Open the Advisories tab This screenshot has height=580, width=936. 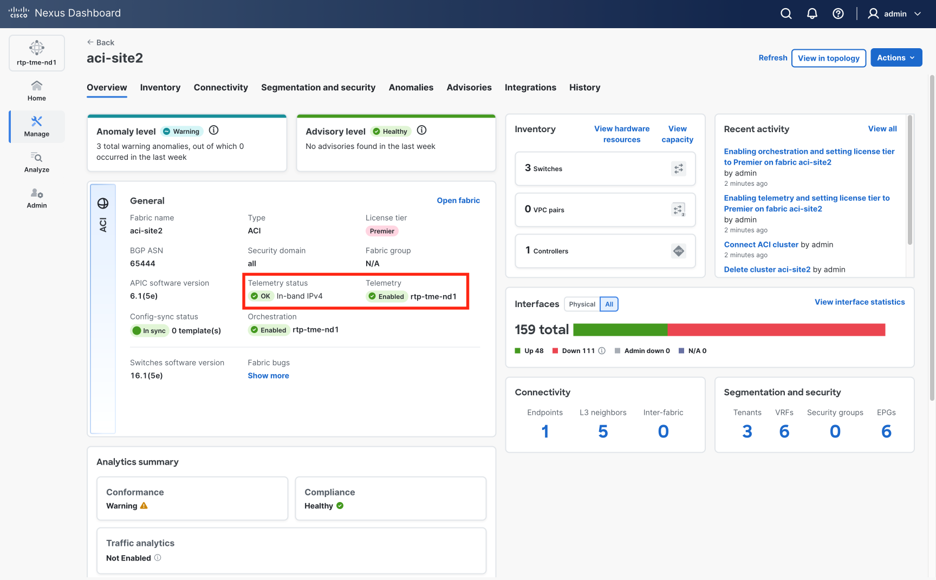(x=469, y=87)
